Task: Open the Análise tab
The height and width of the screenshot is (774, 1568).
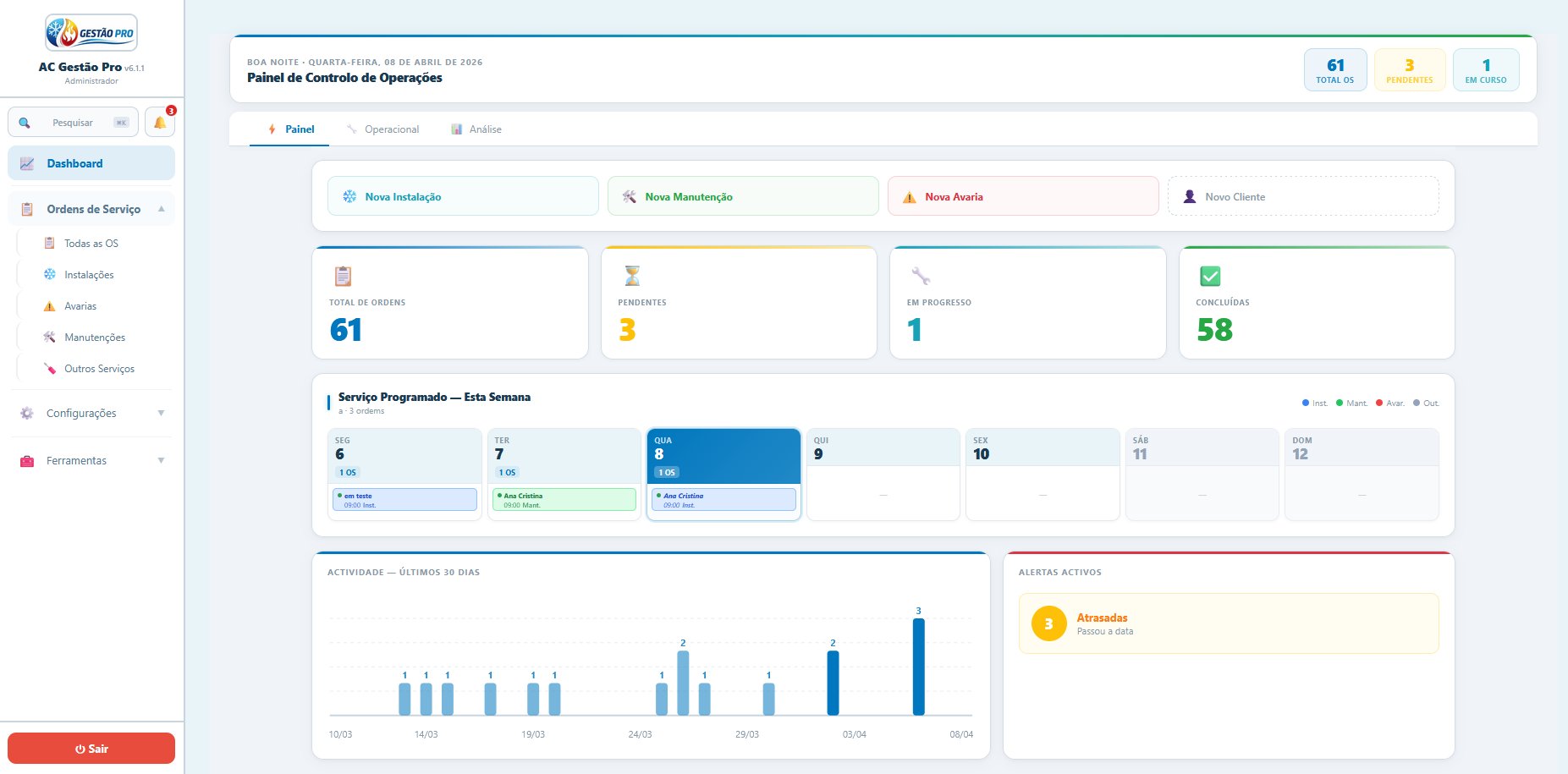Action: tap(476, 129)
